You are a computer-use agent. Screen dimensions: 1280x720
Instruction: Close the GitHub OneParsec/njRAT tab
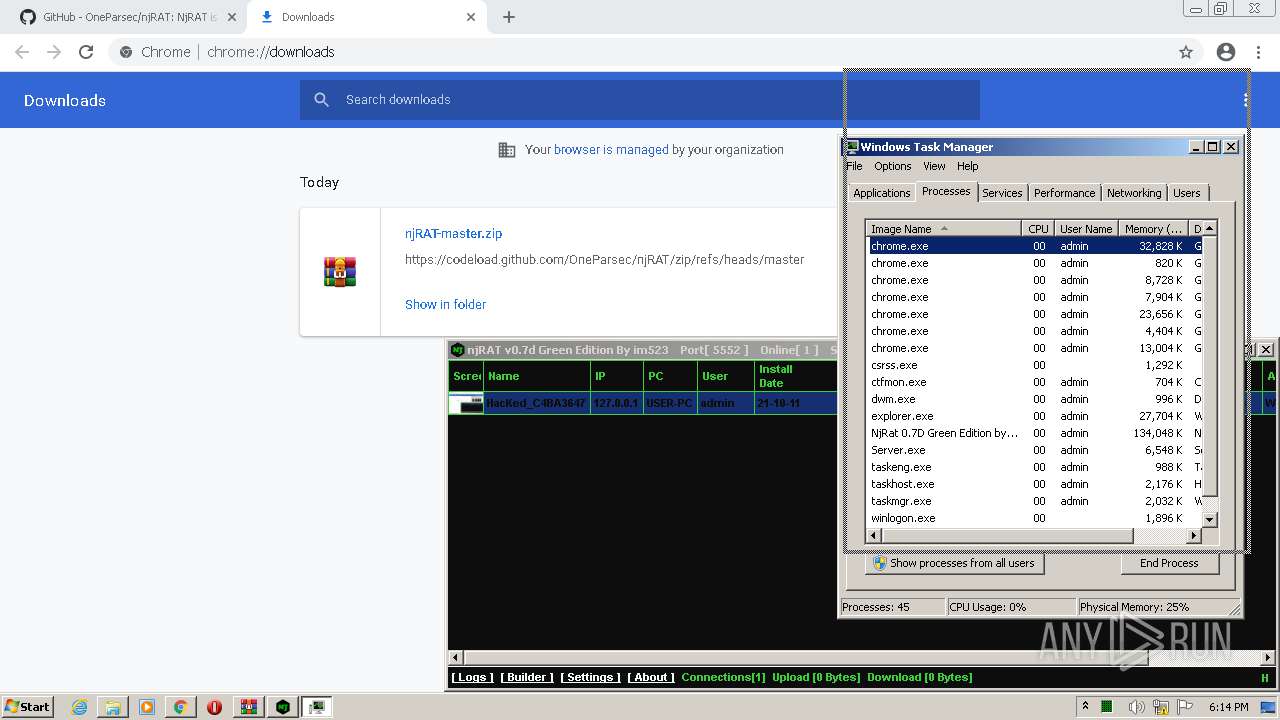[x=232, y=17]
